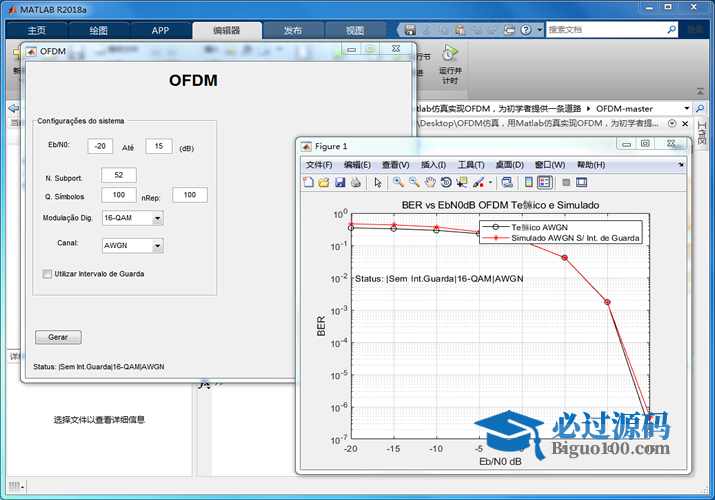Click Q. Símbolos field showing 100
The image size is (715, 500).
119,195
